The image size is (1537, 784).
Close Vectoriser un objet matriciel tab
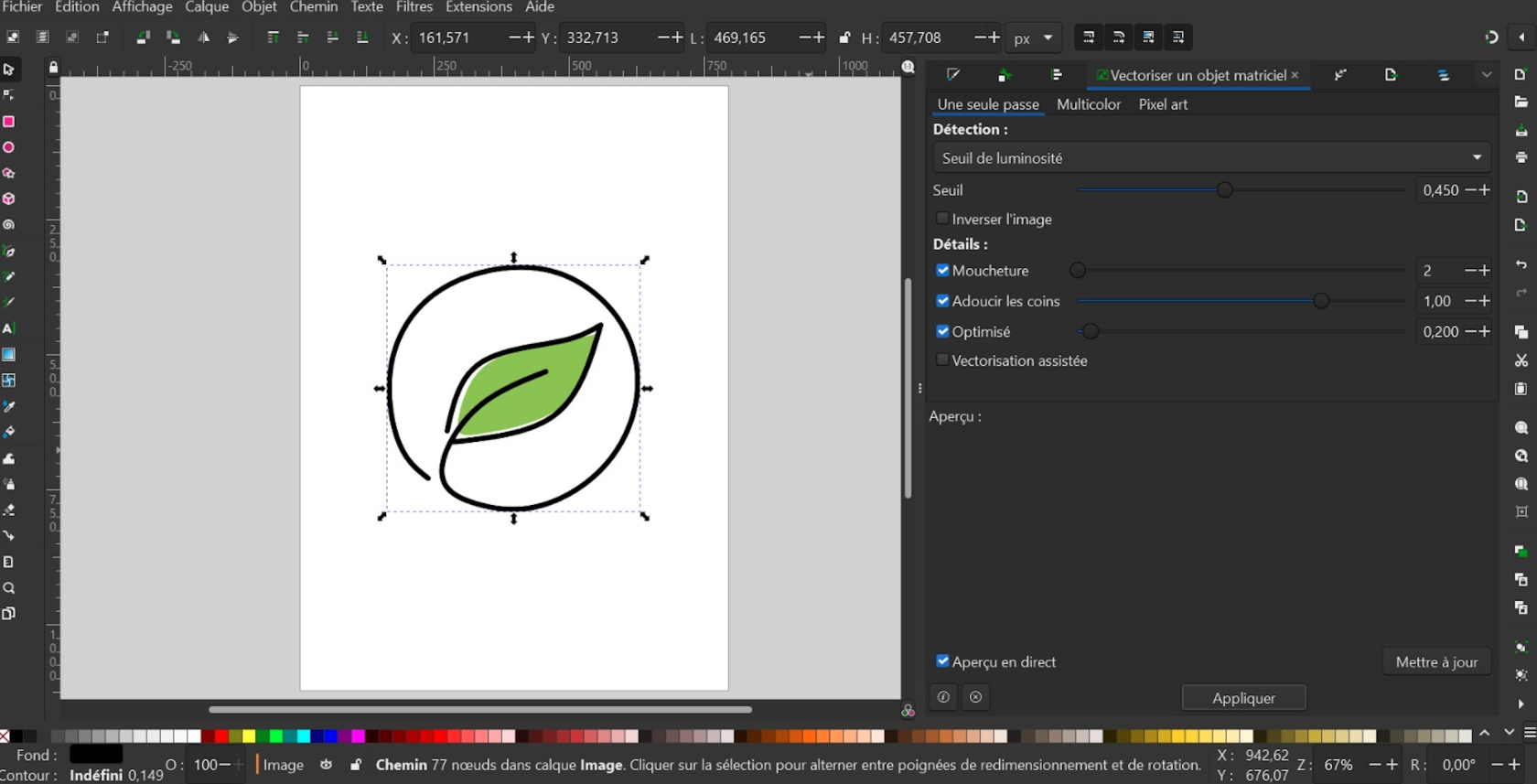click(1295, 75)
